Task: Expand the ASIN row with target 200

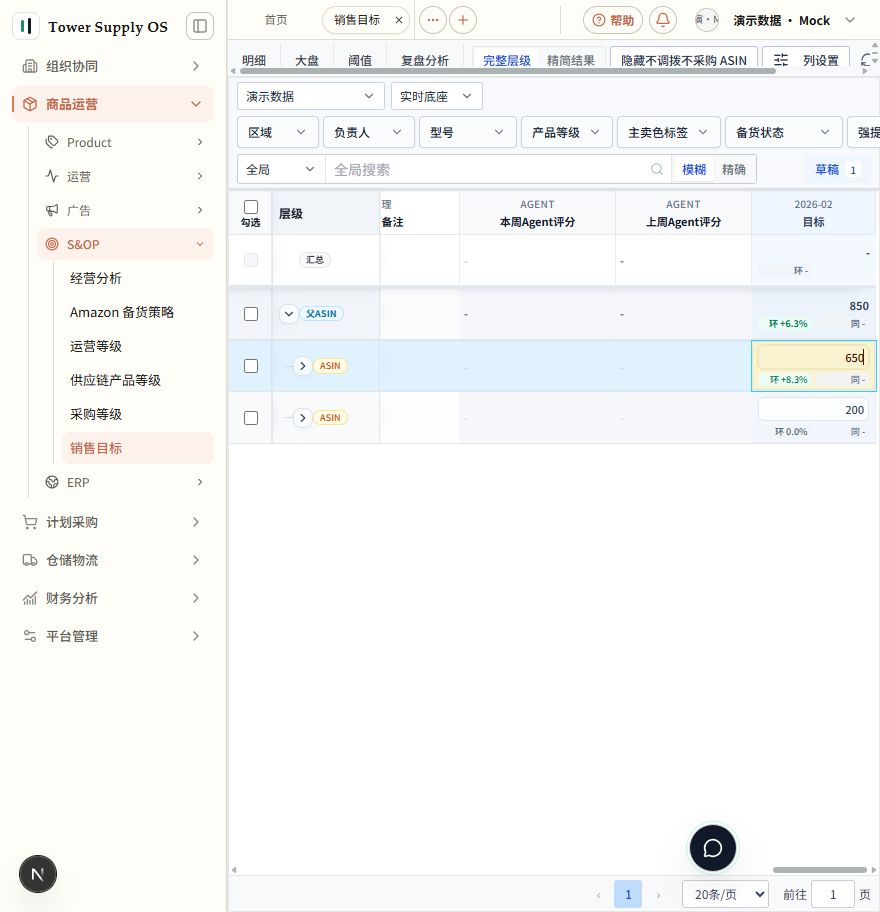Action: point(302,418)
